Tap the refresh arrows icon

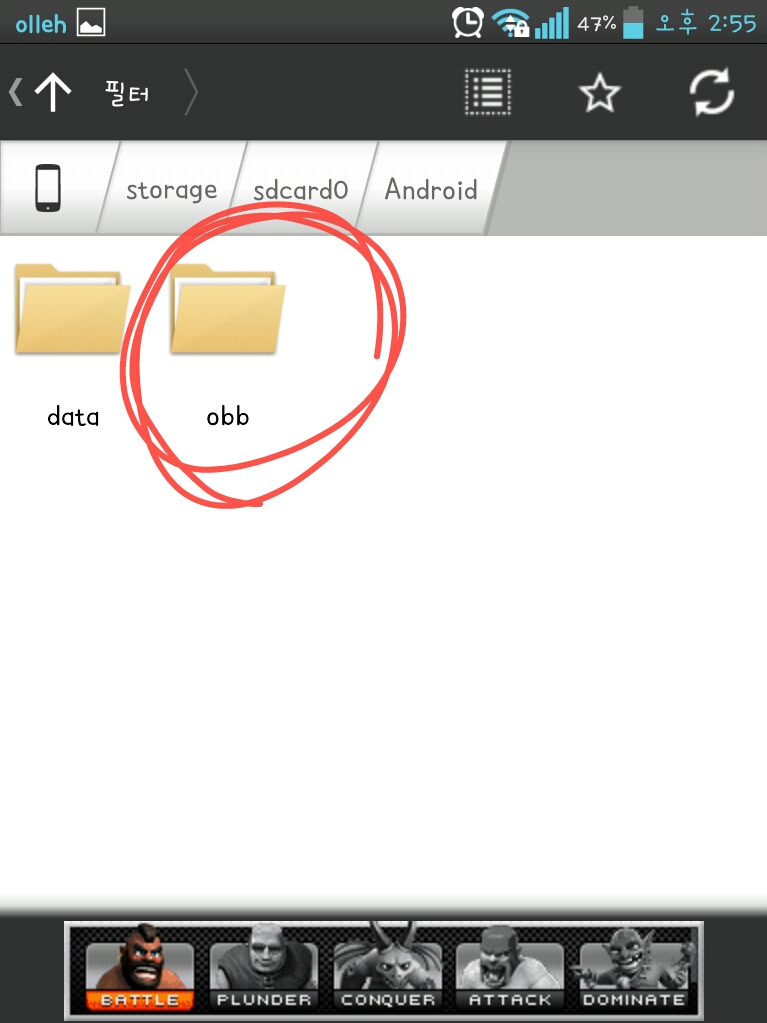pyautogui.click(x=712, y=93)
